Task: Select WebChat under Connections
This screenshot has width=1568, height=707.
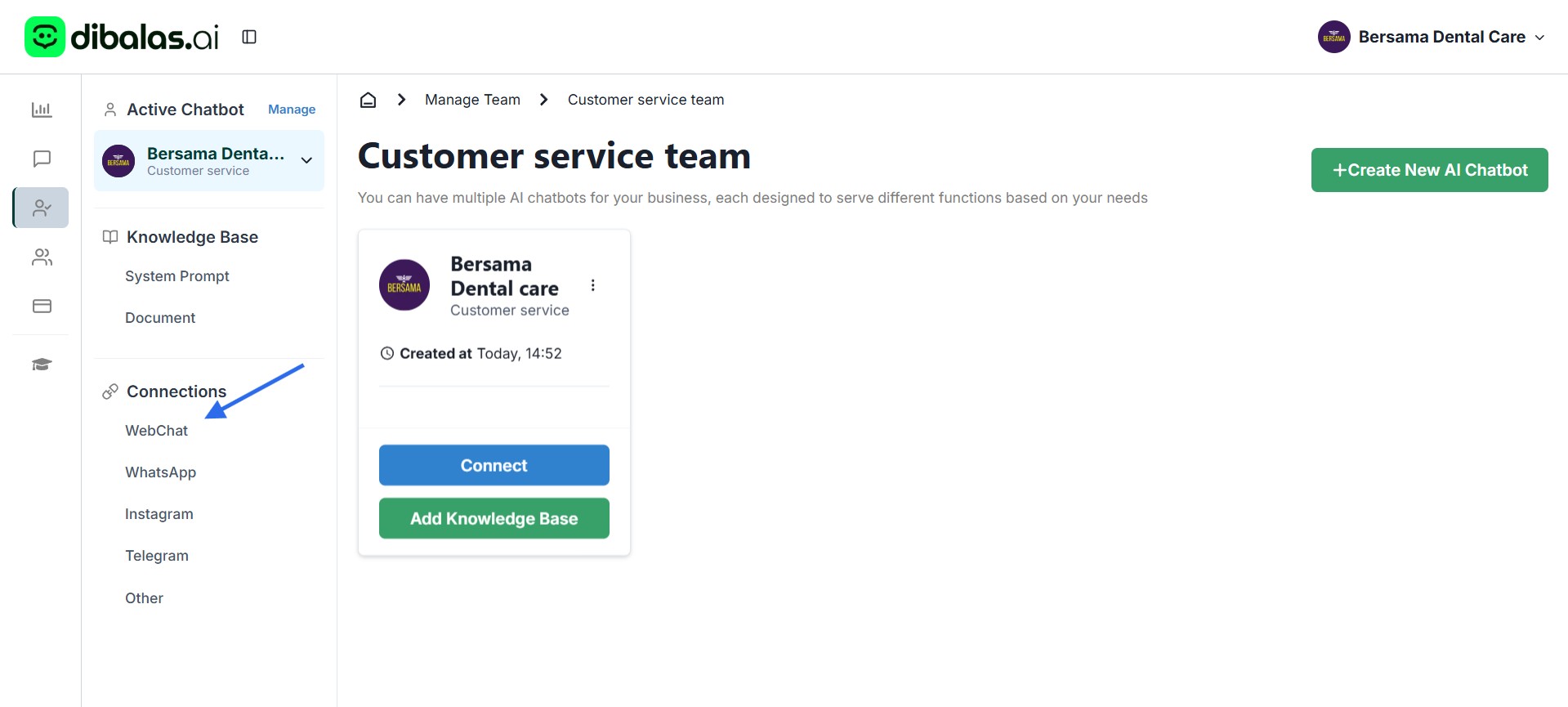Action: (x=156, y=431)
